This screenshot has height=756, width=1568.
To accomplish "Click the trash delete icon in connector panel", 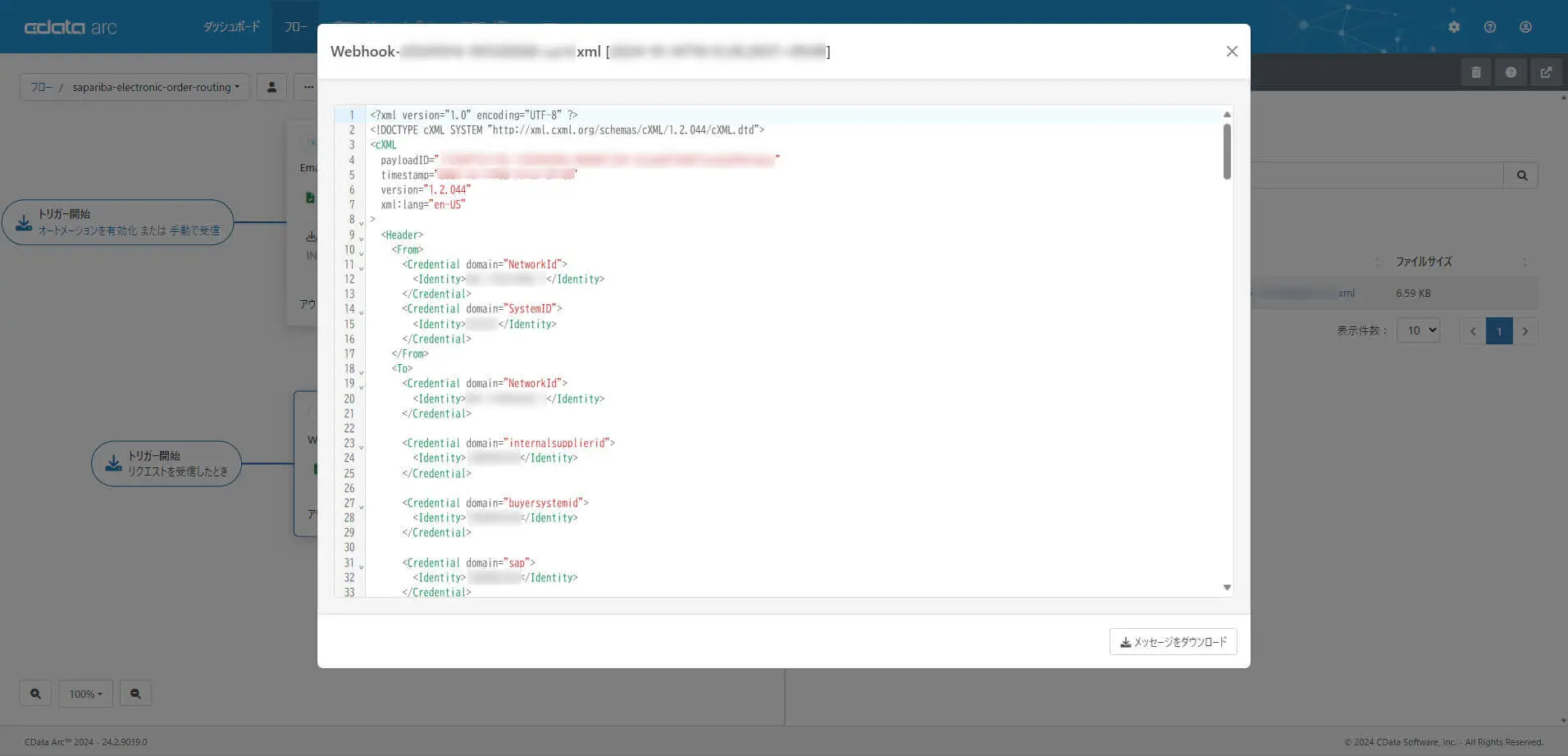I will [x=1476, y=72].
